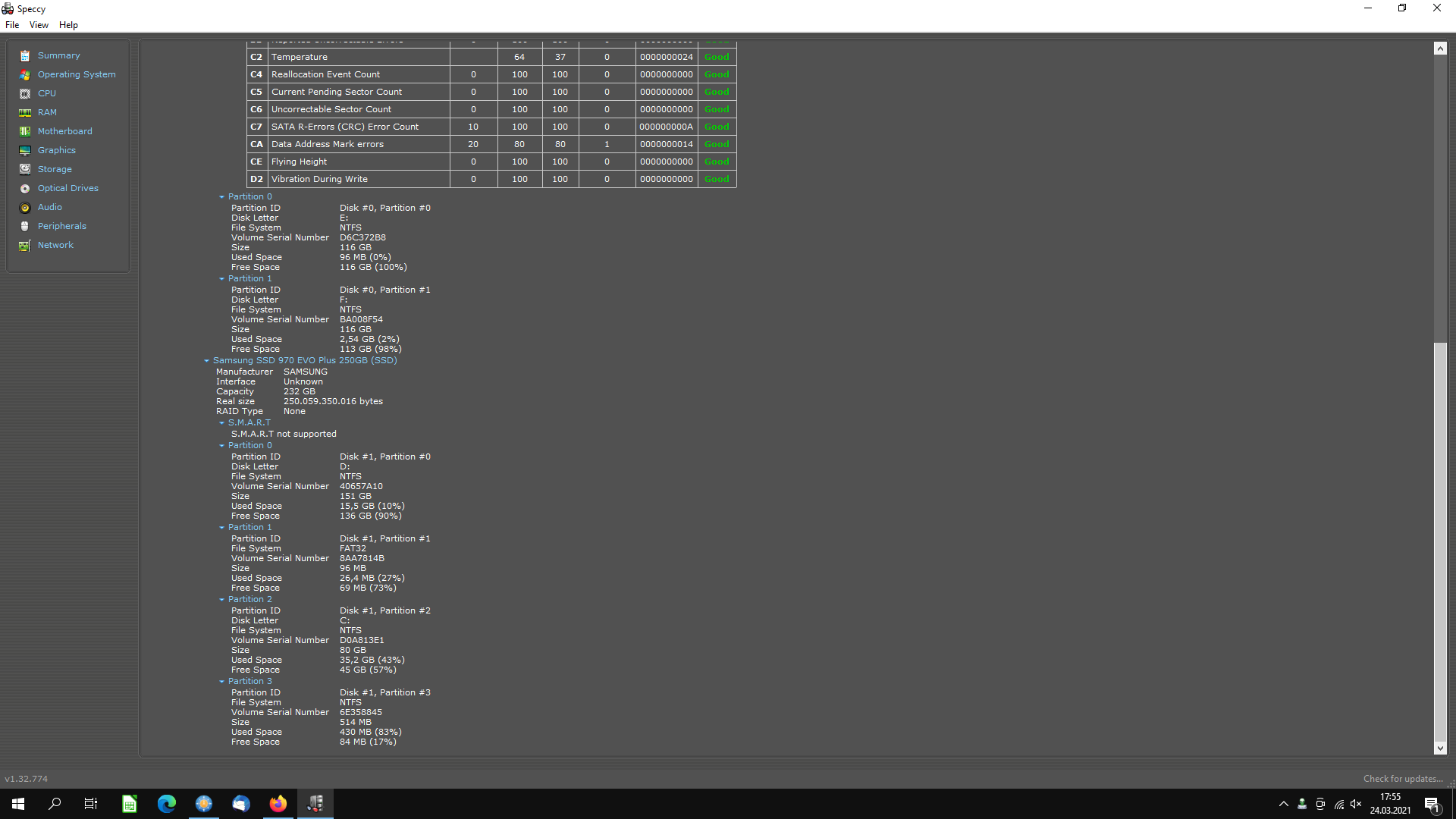Open the File menu
The height and width of the screenshot is (819, 1456).
pyautogui.click(x=12, y=25)
